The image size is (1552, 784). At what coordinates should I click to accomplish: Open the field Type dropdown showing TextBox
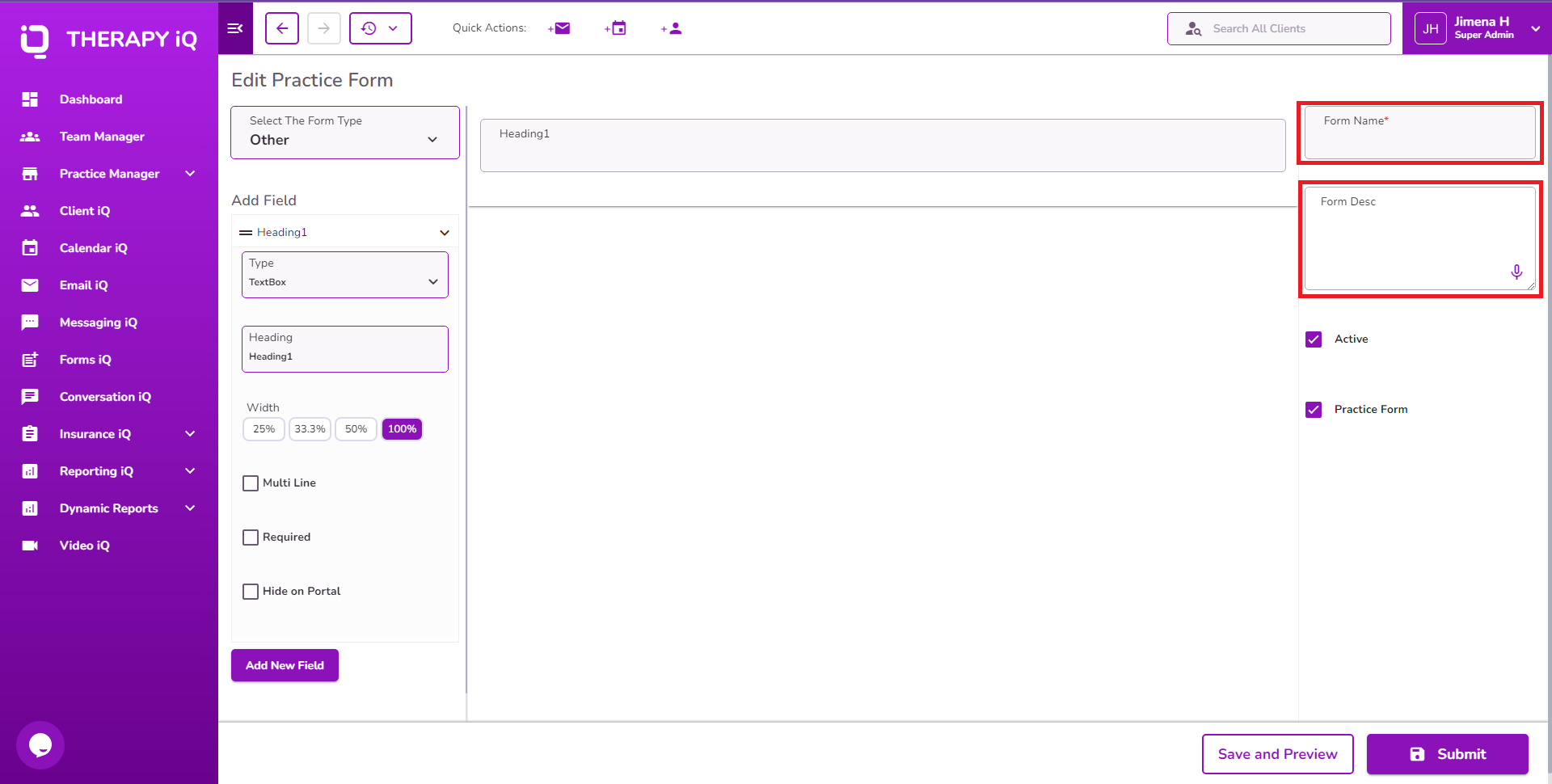pos(345,275)
